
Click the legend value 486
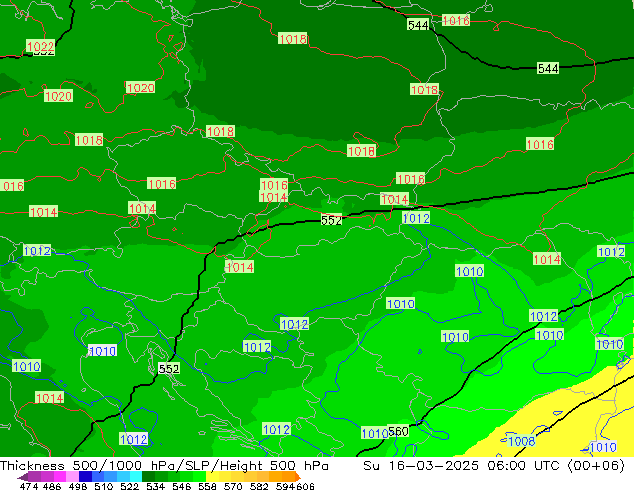point(52,486)
